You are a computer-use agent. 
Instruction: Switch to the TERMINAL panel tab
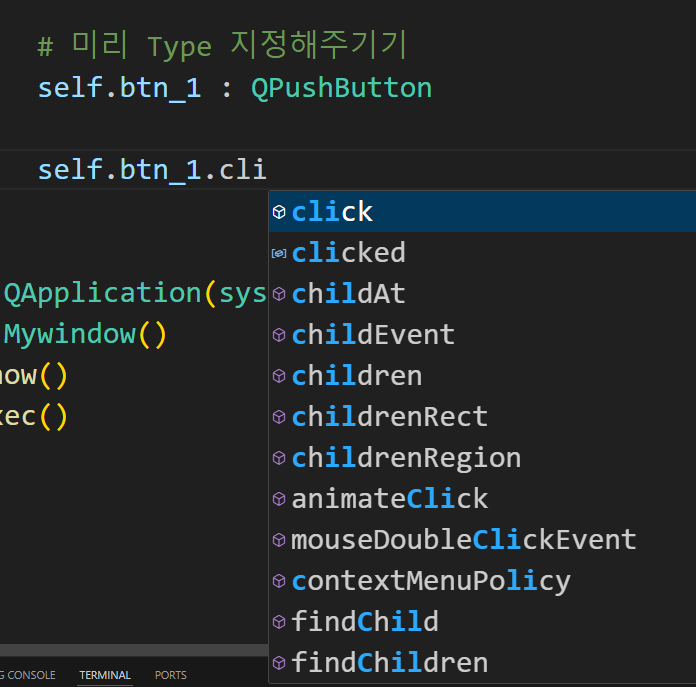point(105,675)
